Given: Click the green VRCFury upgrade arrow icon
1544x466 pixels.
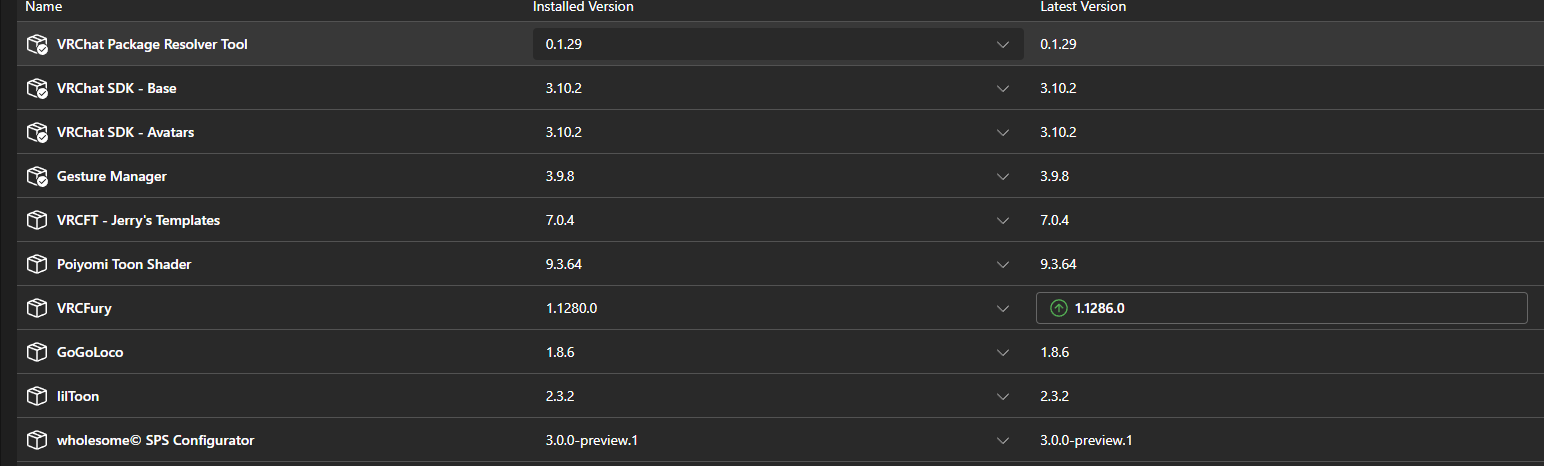Looking at the screenshot, I should [1058, 308].
